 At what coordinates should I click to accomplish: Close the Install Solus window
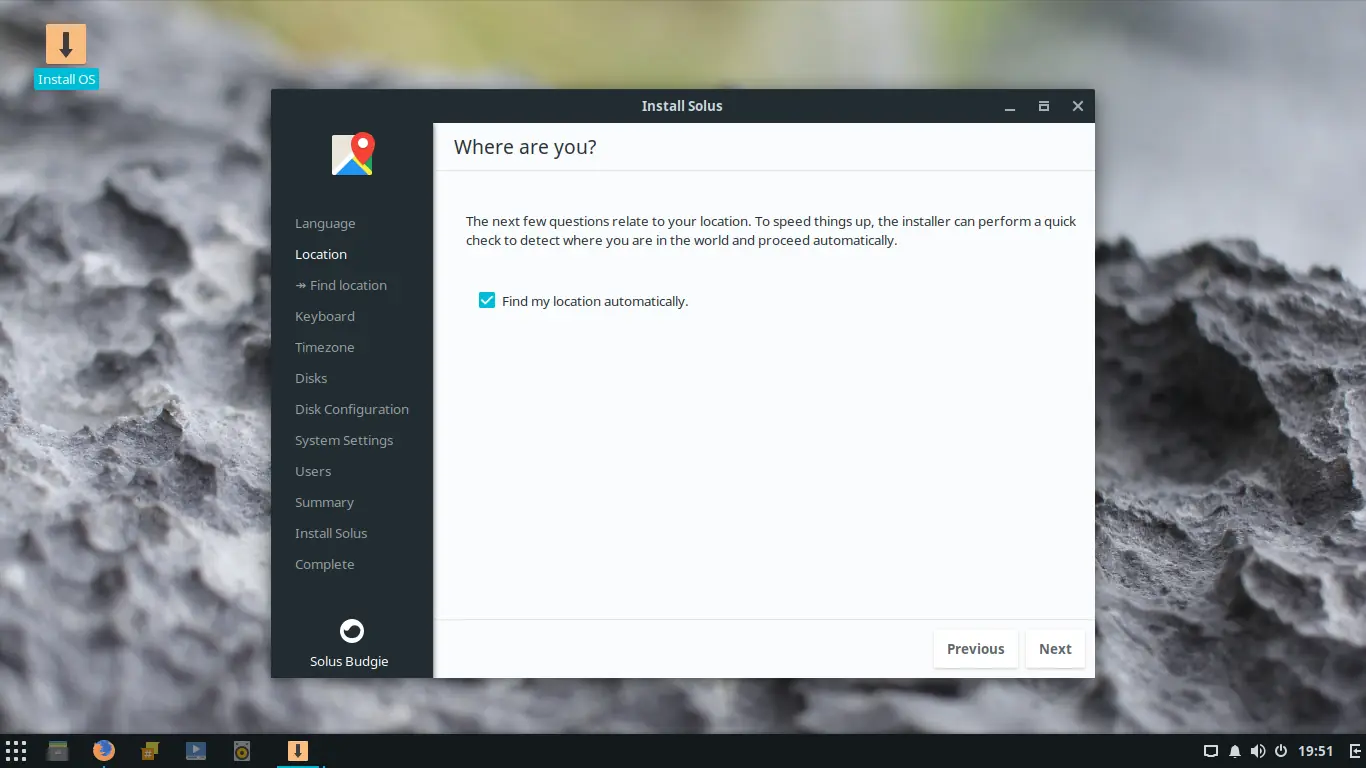(1078, 106)
